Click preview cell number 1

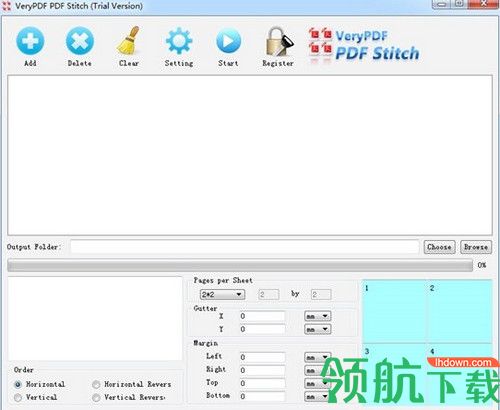(394, 312)
